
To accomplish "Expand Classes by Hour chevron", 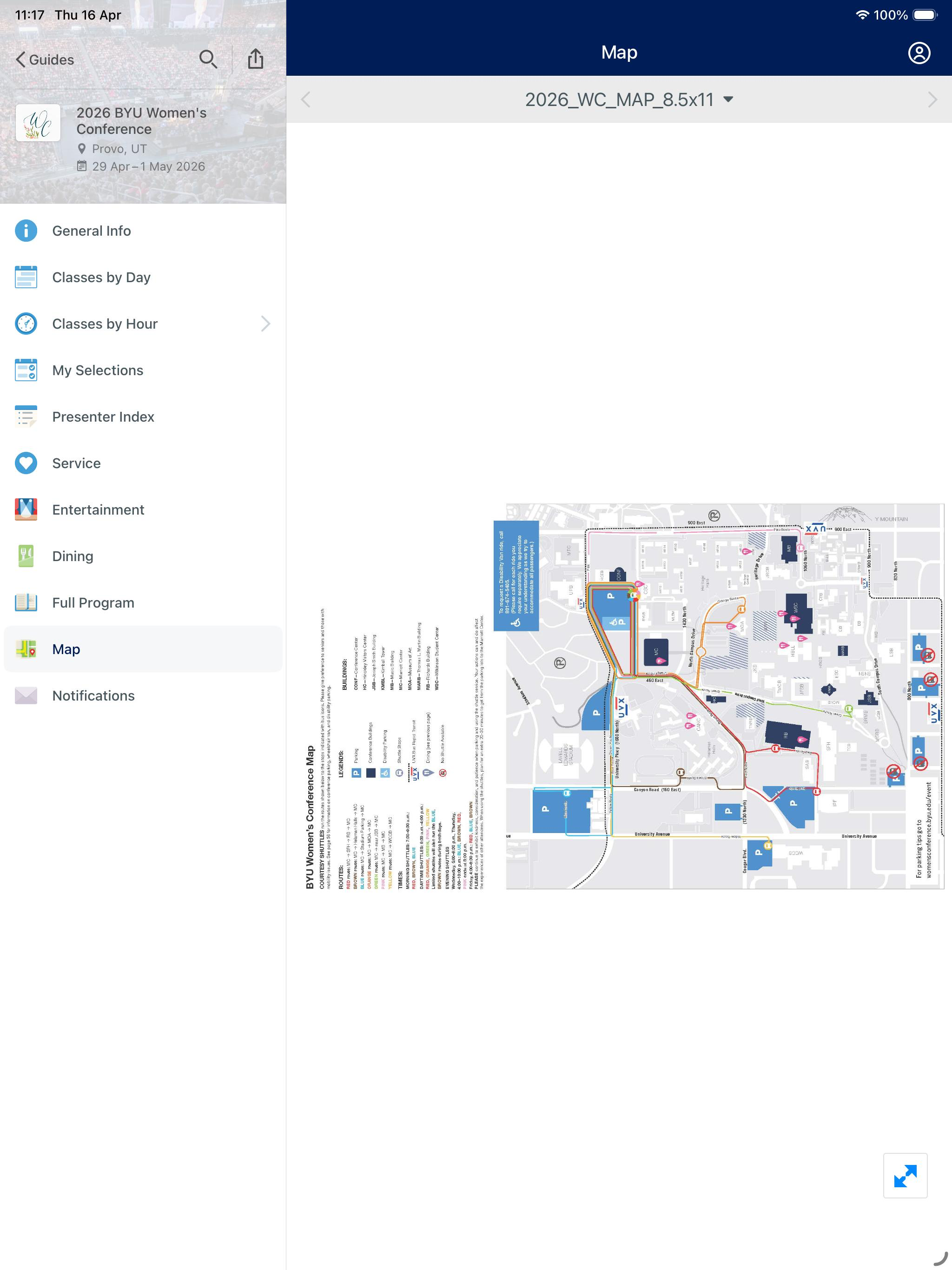I will point(265,324).
